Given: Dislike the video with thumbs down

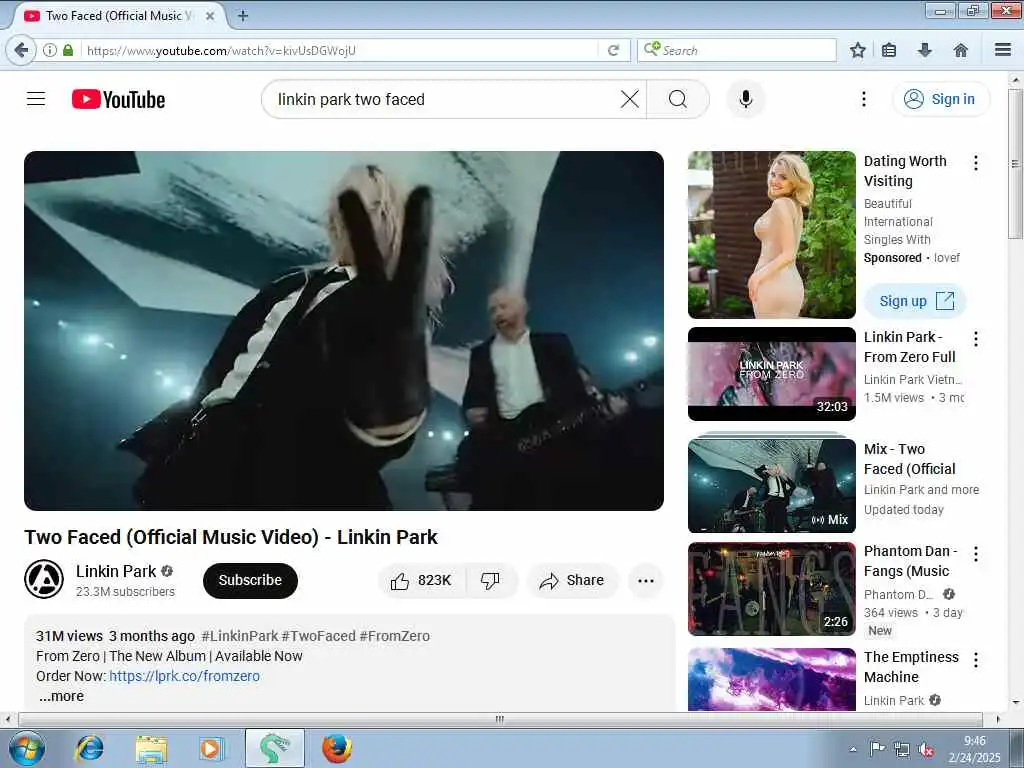Looking at the screenshot, I should click(x=490, y=581).
